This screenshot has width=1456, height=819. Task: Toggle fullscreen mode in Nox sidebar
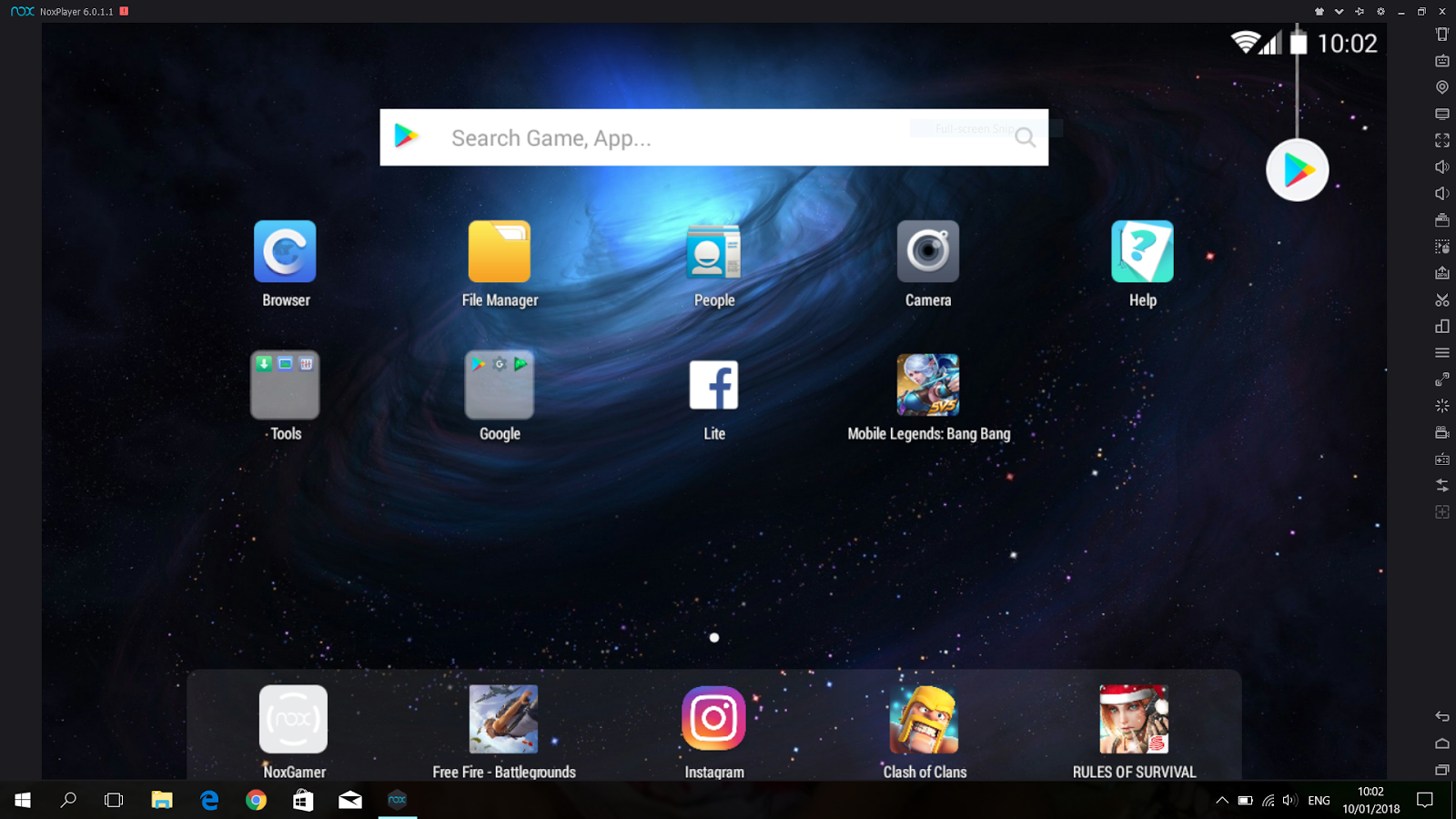pos(1442,140)
